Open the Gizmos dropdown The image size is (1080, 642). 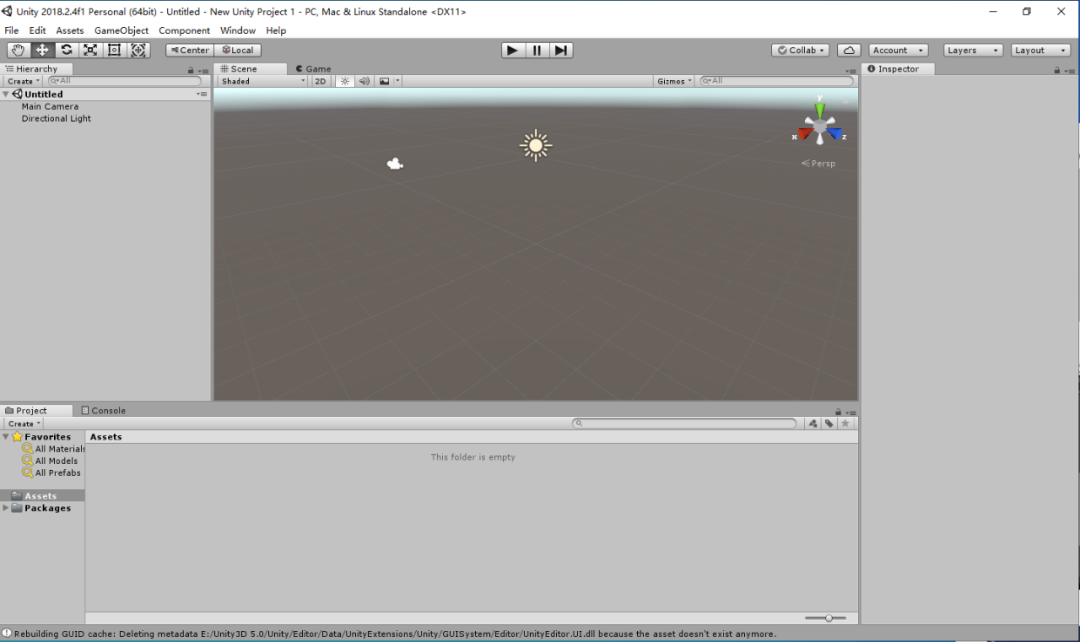674,81
